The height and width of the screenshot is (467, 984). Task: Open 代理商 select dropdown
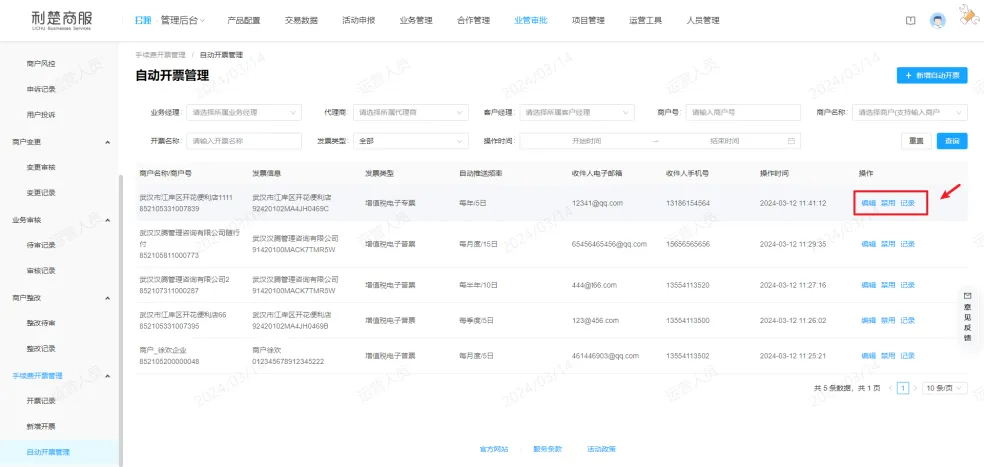(410, 112)
